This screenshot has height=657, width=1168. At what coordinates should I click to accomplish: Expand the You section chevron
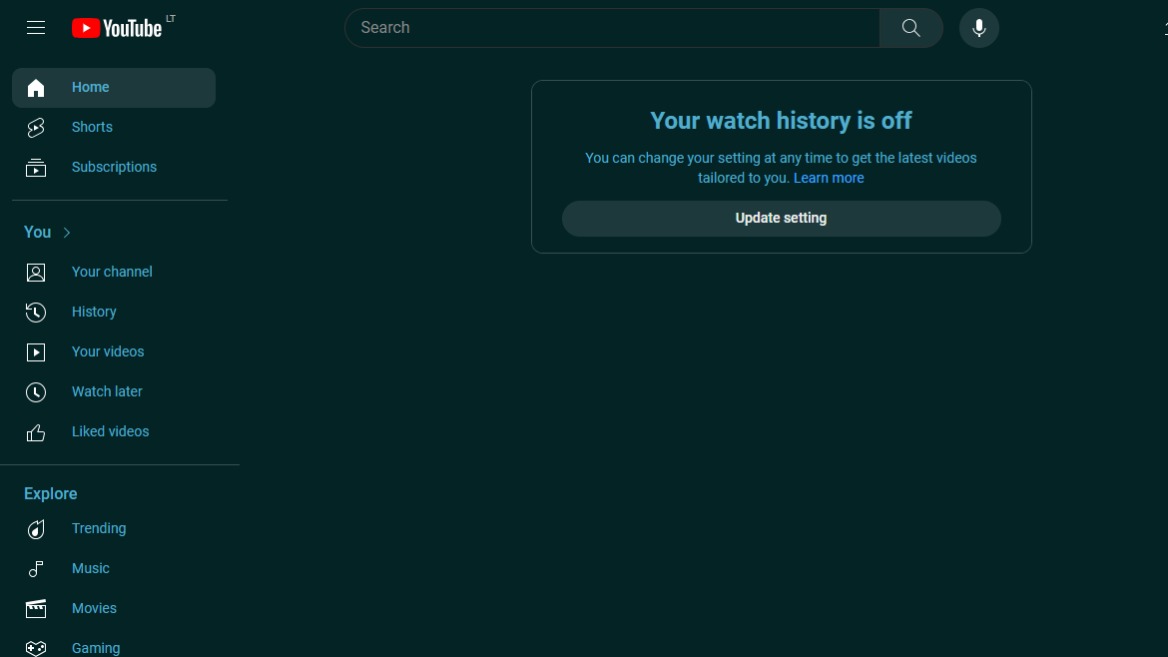point(67,233)
